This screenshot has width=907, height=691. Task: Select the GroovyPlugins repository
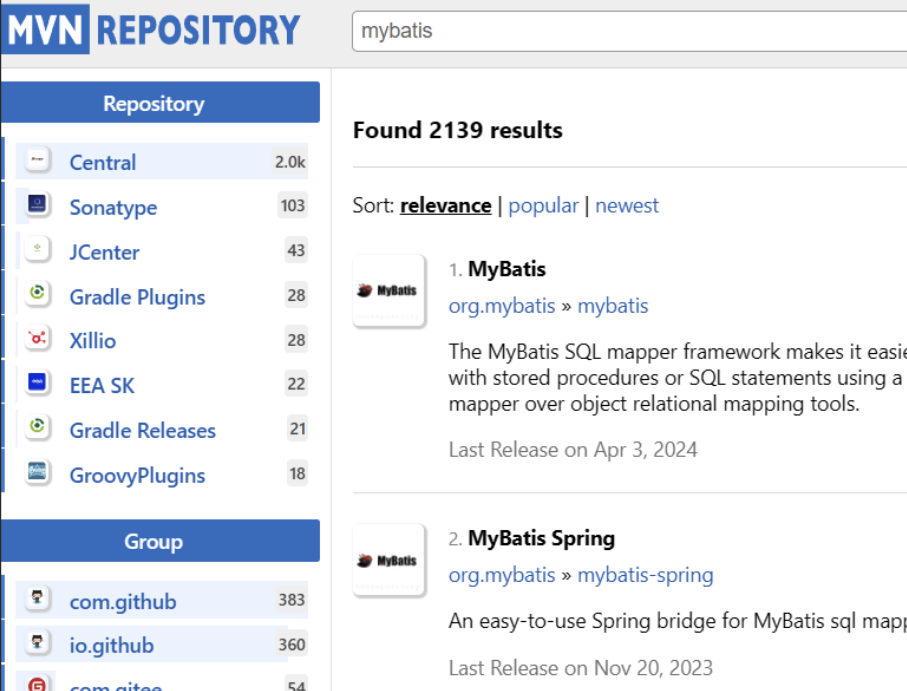pos(138,475)
